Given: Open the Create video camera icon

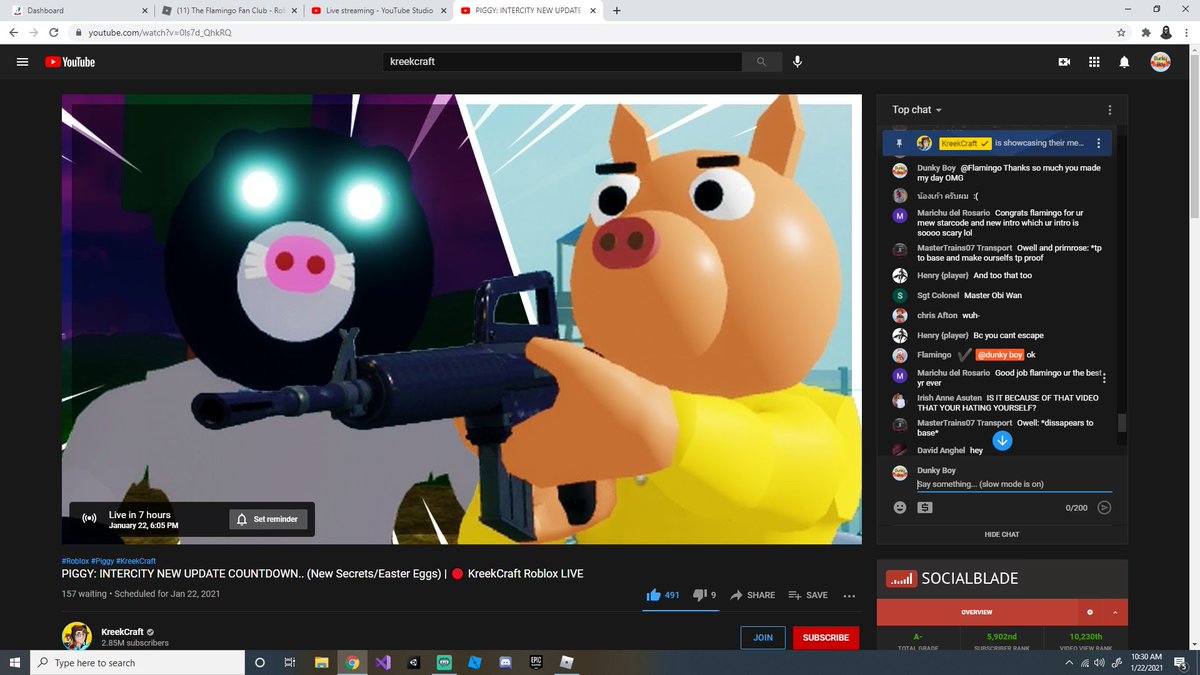Looking at the screenshot, I should coord(1064,62).
